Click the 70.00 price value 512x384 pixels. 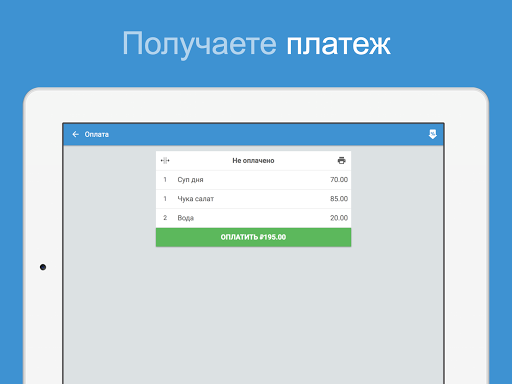pos(339,180)
